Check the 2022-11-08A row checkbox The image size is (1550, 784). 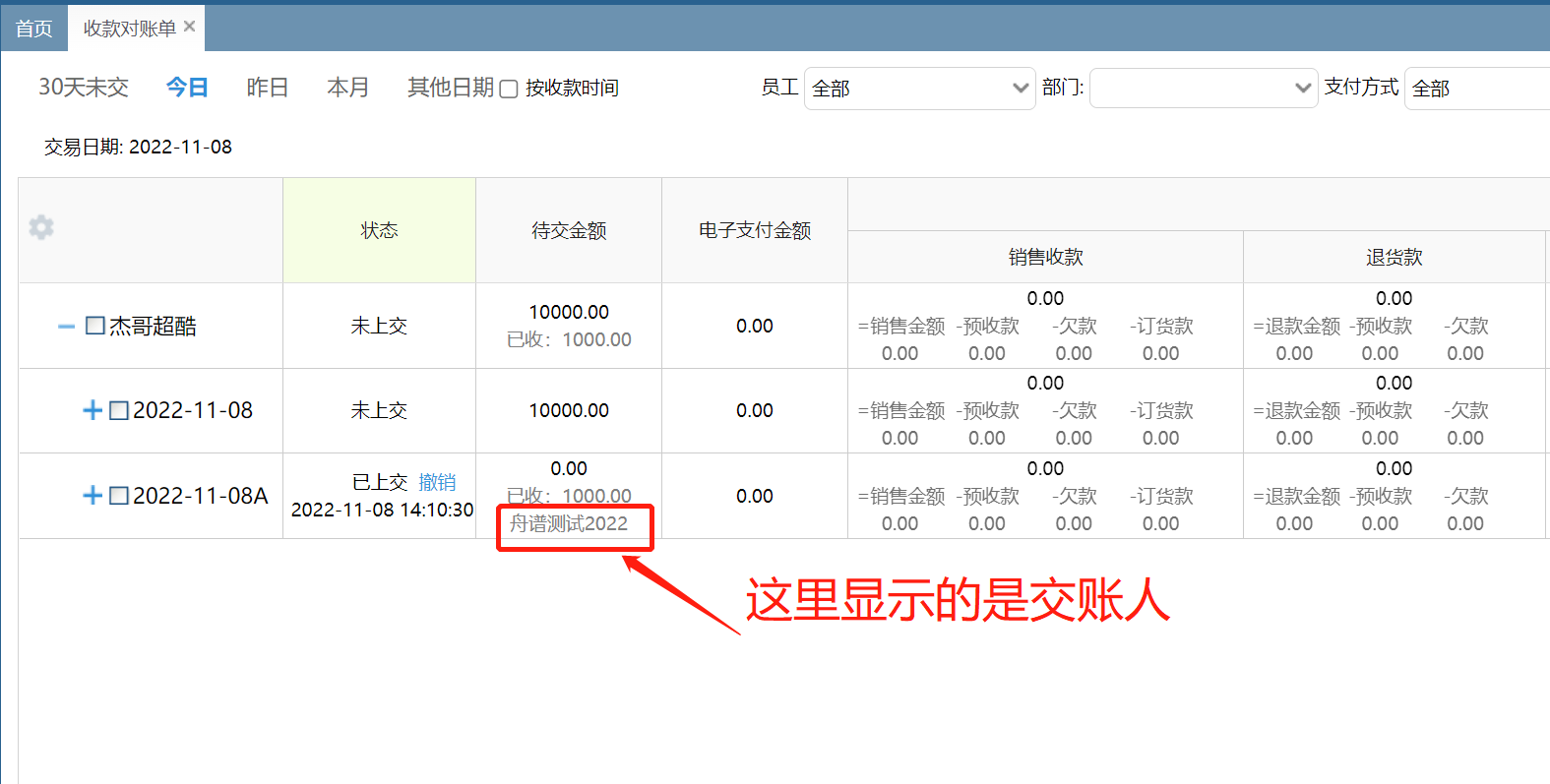pos(119,496)
